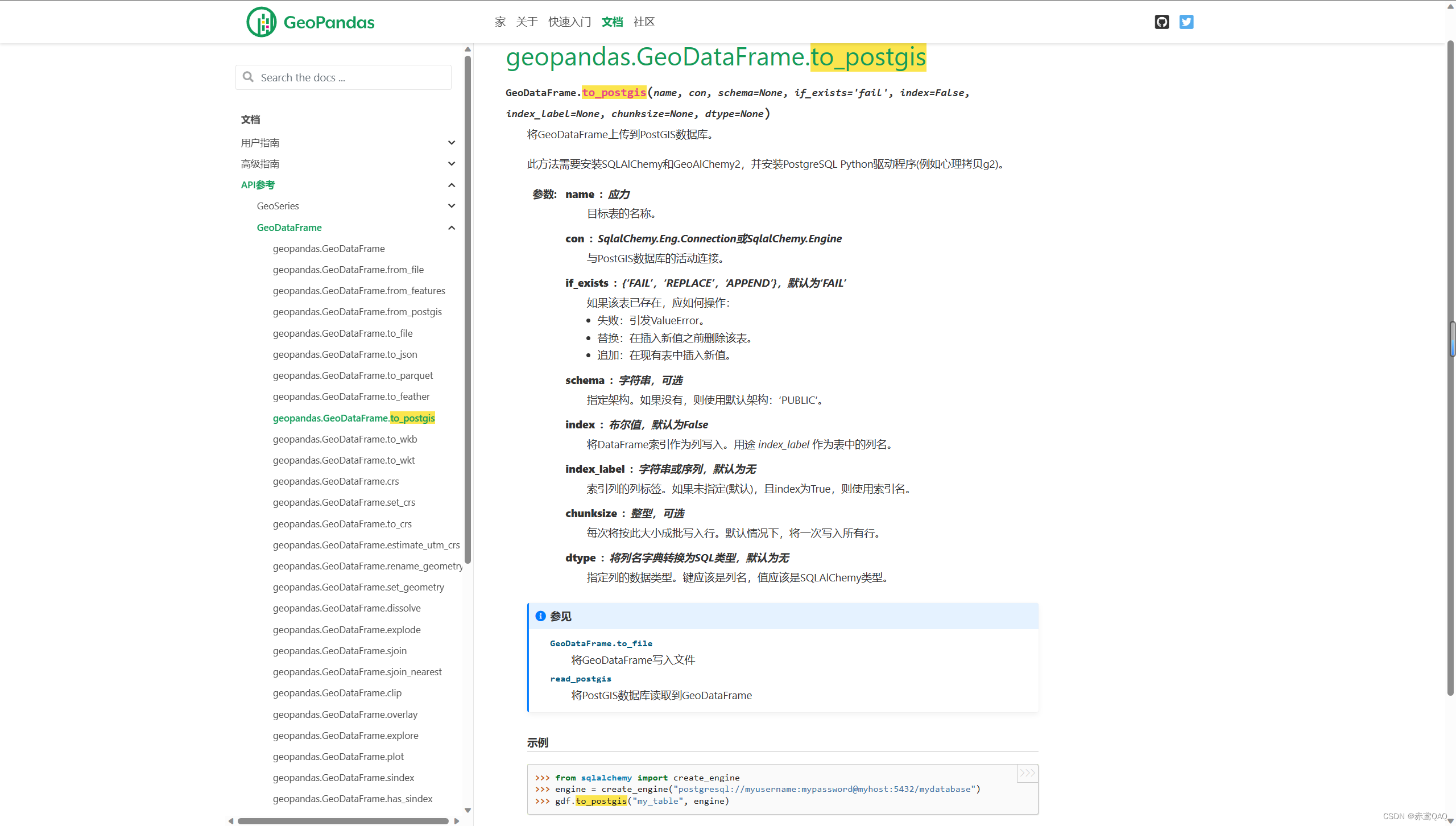Open the GeoDataFrame.to_file link
The image size is (1456, 826).
pyautogui.click(x=601, y=643)
